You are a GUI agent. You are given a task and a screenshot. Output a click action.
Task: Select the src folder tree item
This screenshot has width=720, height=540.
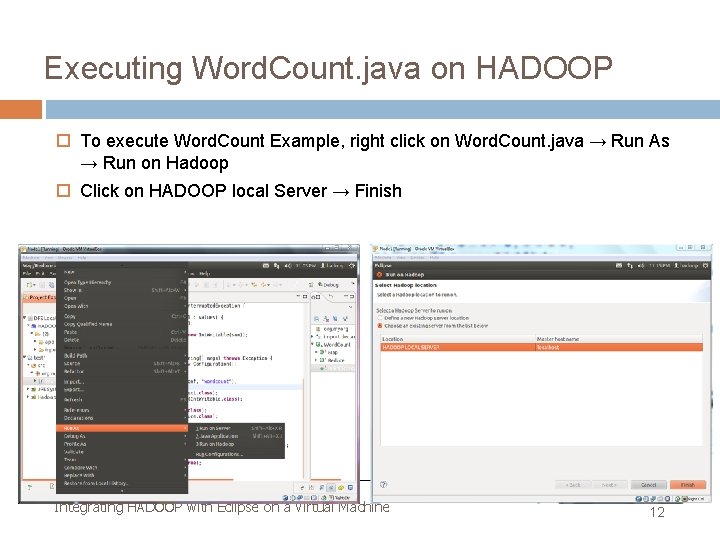(x=39, y=366)
